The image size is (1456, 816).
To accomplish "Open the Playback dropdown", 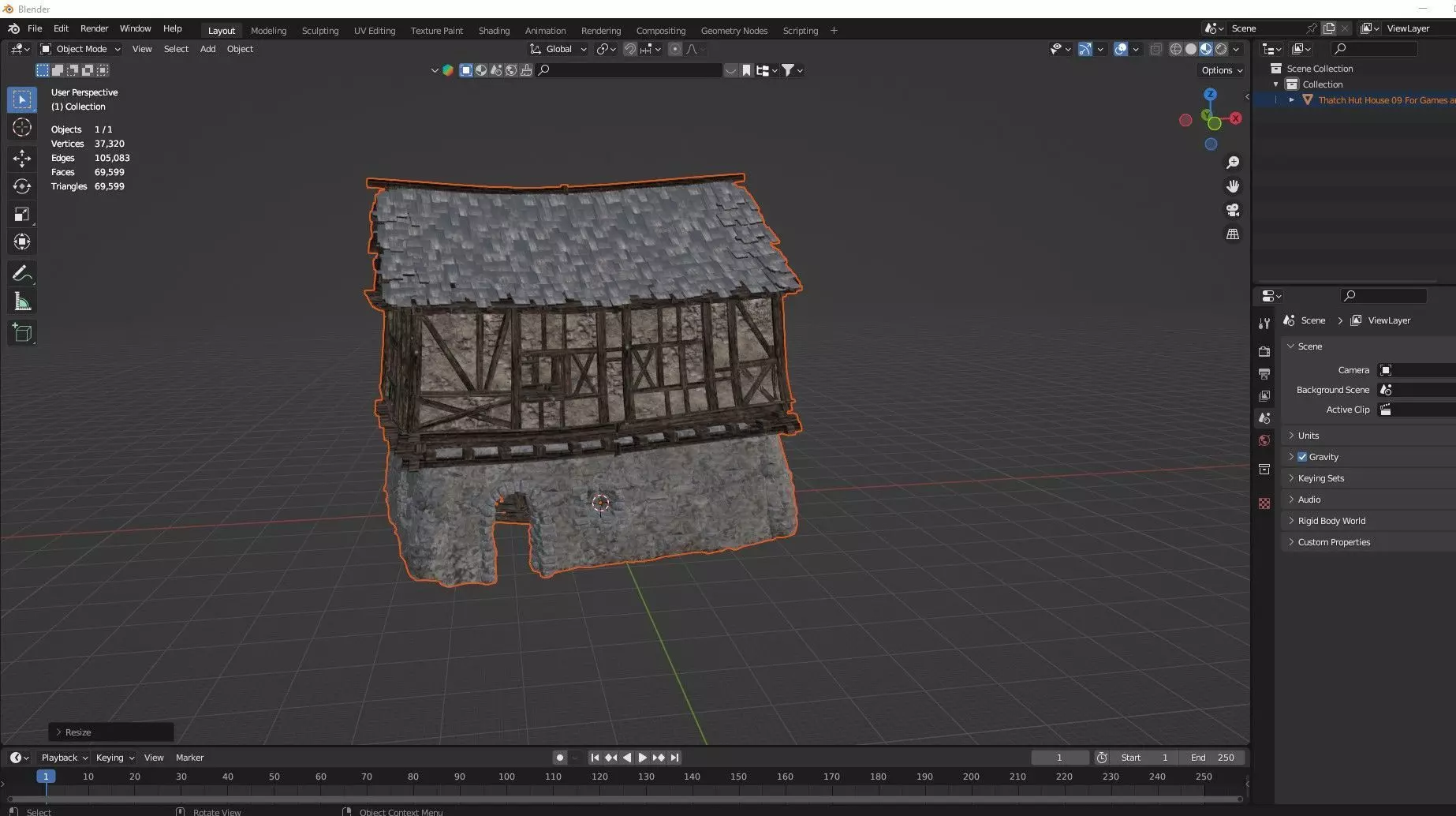I will 64,758.
